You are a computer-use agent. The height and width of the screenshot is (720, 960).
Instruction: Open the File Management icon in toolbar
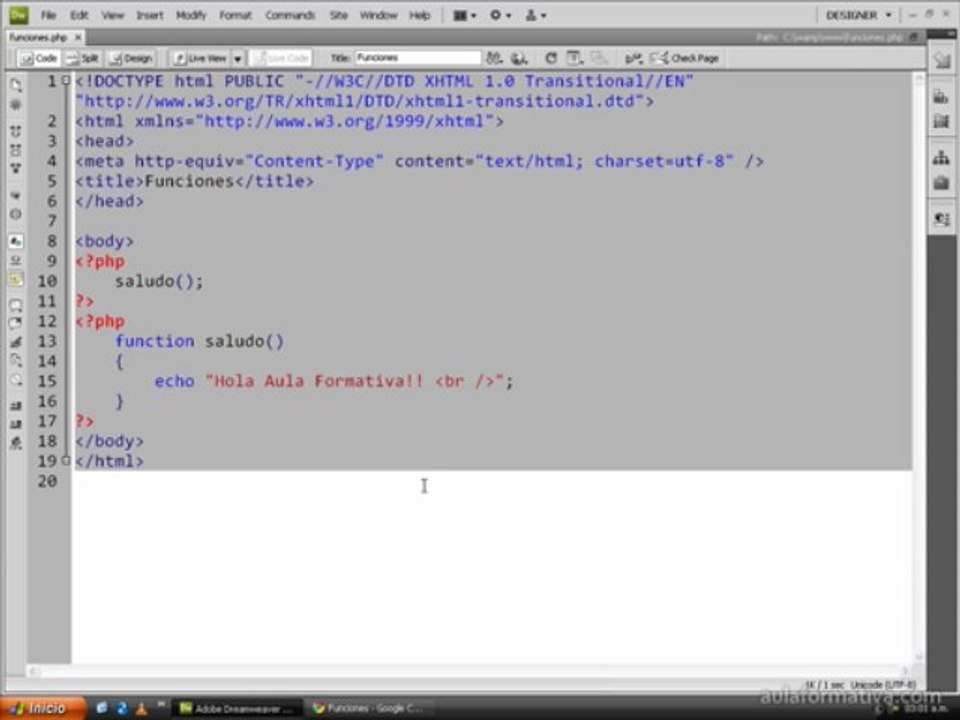pyautogui.click(x=494, y=58)
